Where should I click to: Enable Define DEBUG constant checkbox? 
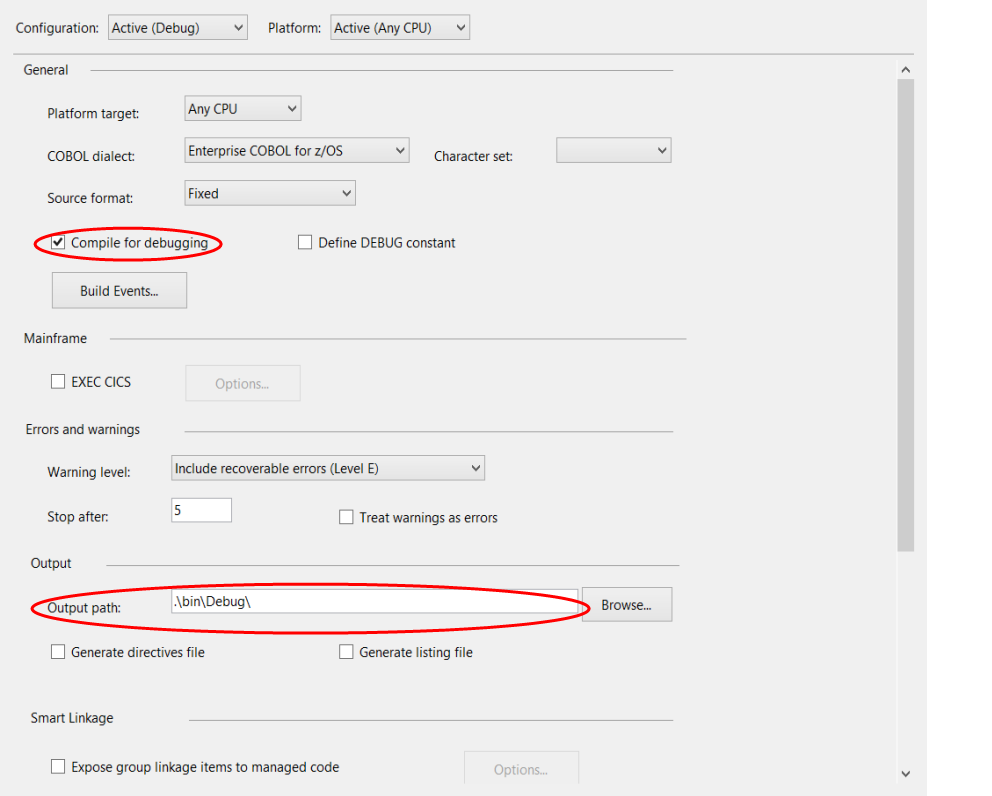305,243
